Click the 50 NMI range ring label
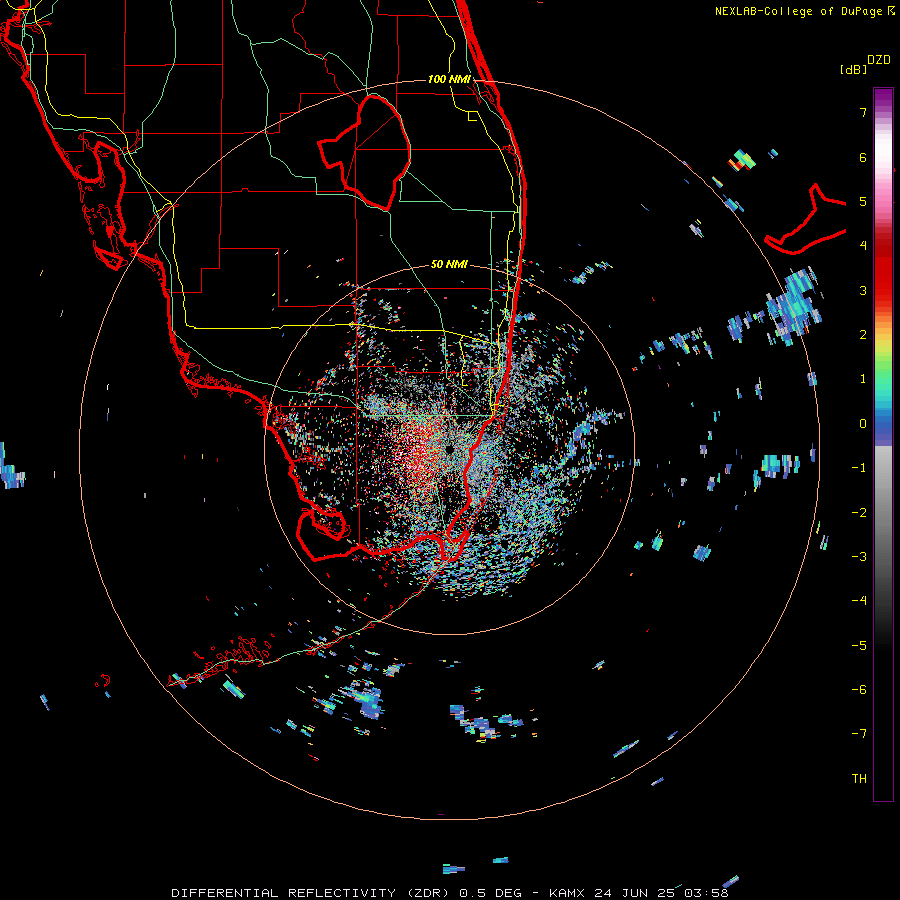 tap(449, 264)
